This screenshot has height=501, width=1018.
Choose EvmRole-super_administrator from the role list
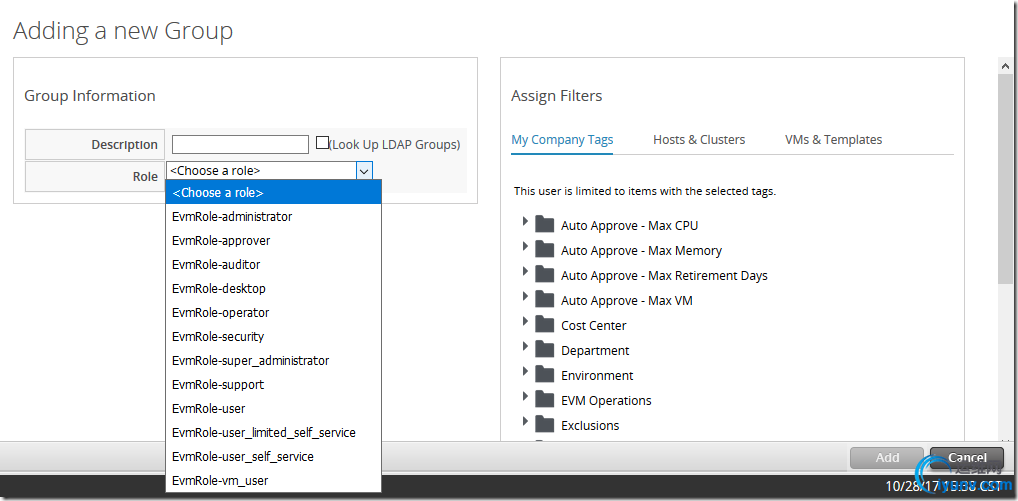(250, 361)
